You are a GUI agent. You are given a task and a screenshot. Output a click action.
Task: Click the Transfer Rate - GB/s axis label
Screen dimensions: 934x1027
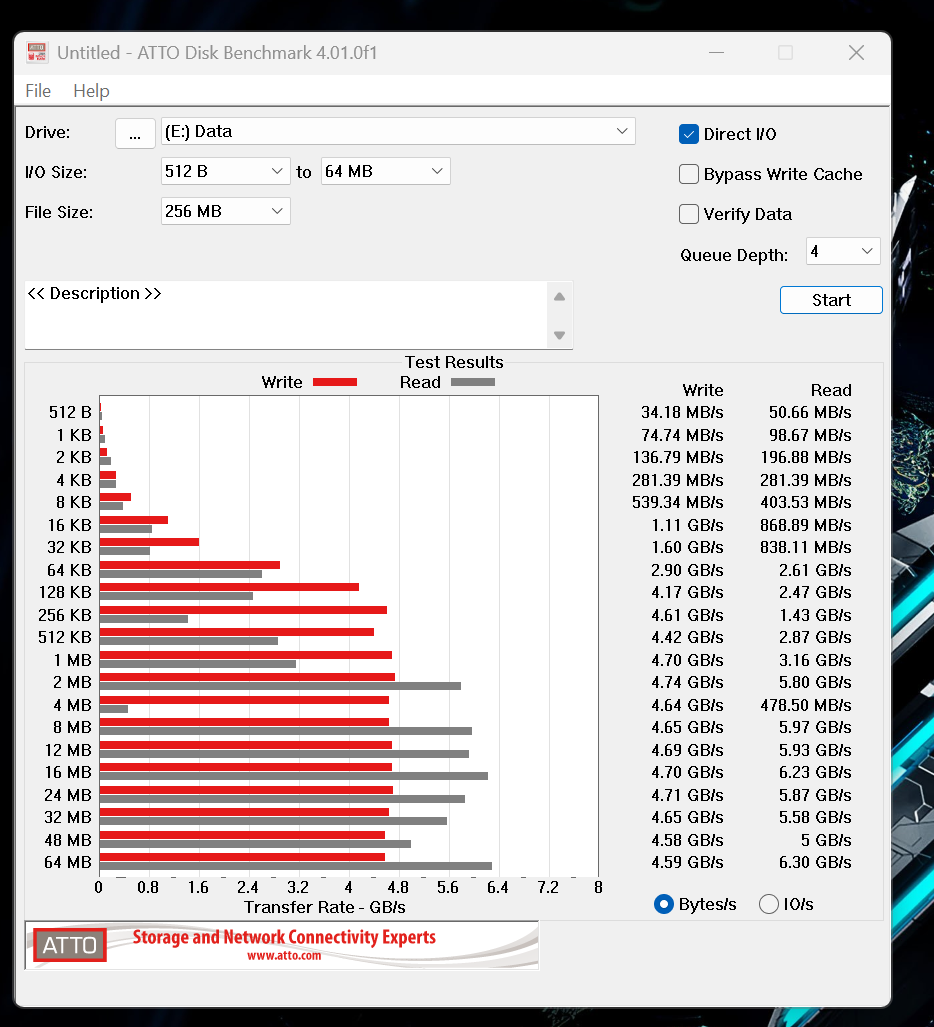point(324,907)
